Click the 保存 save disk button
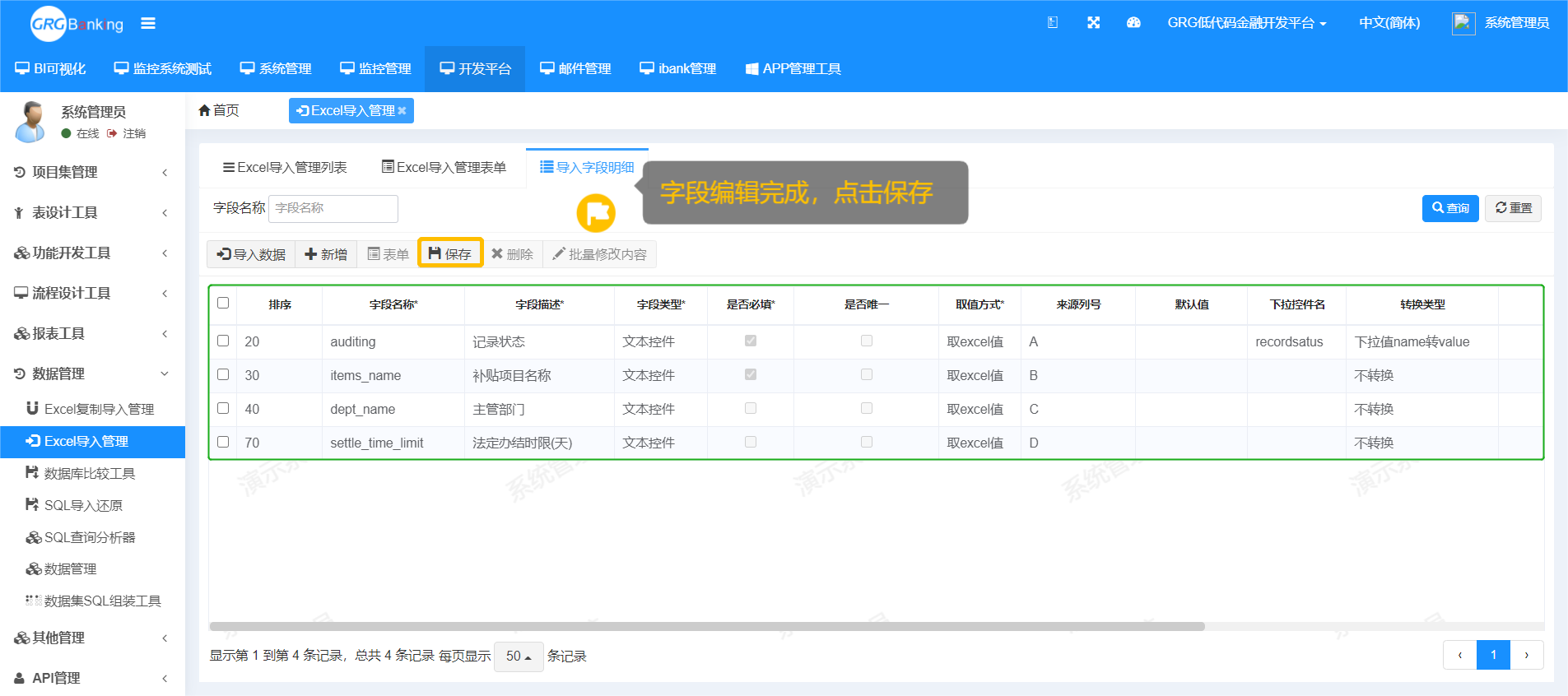Screen dimensions: 1568x696 pyautogui.click(x=450, y=254)
